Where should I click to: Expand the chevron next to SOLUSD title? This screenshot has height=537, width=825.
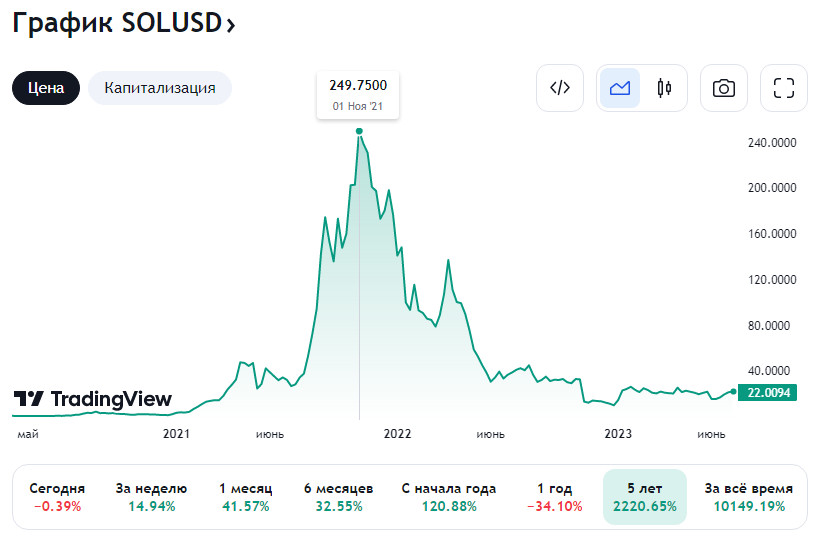pyautogui.click(x=231, y=26)
